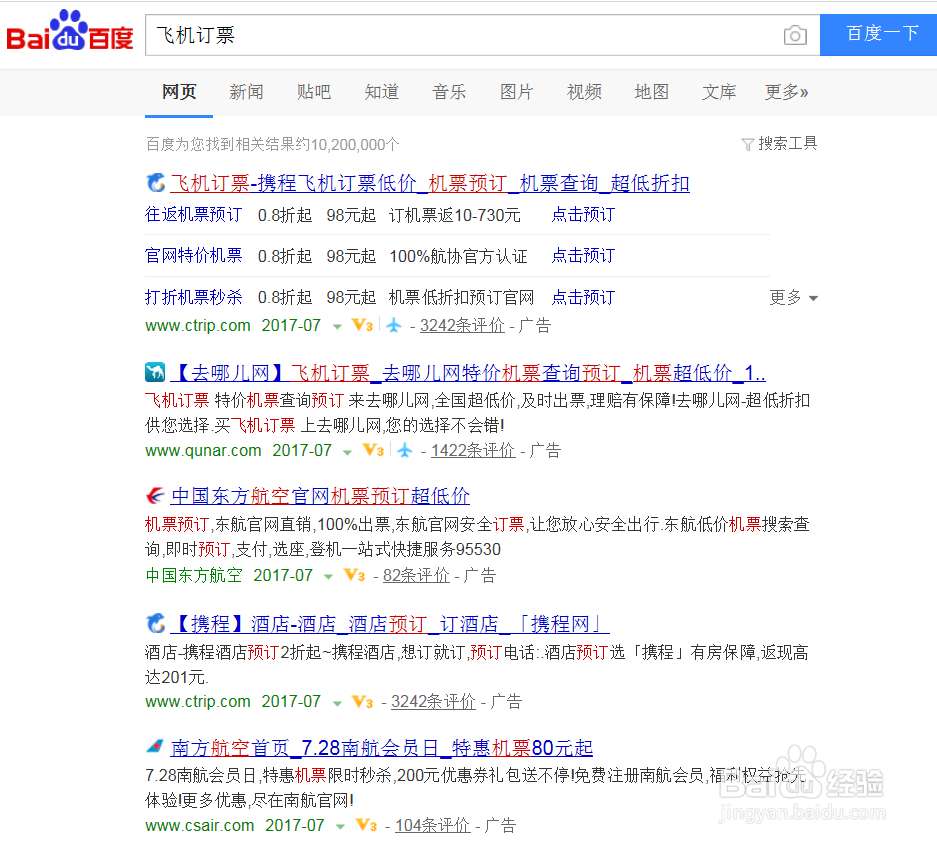Open dropdown arrow after 中国东方航空 2017-07
Viewport: 937px width, 845px height.
tap(328, 577)
